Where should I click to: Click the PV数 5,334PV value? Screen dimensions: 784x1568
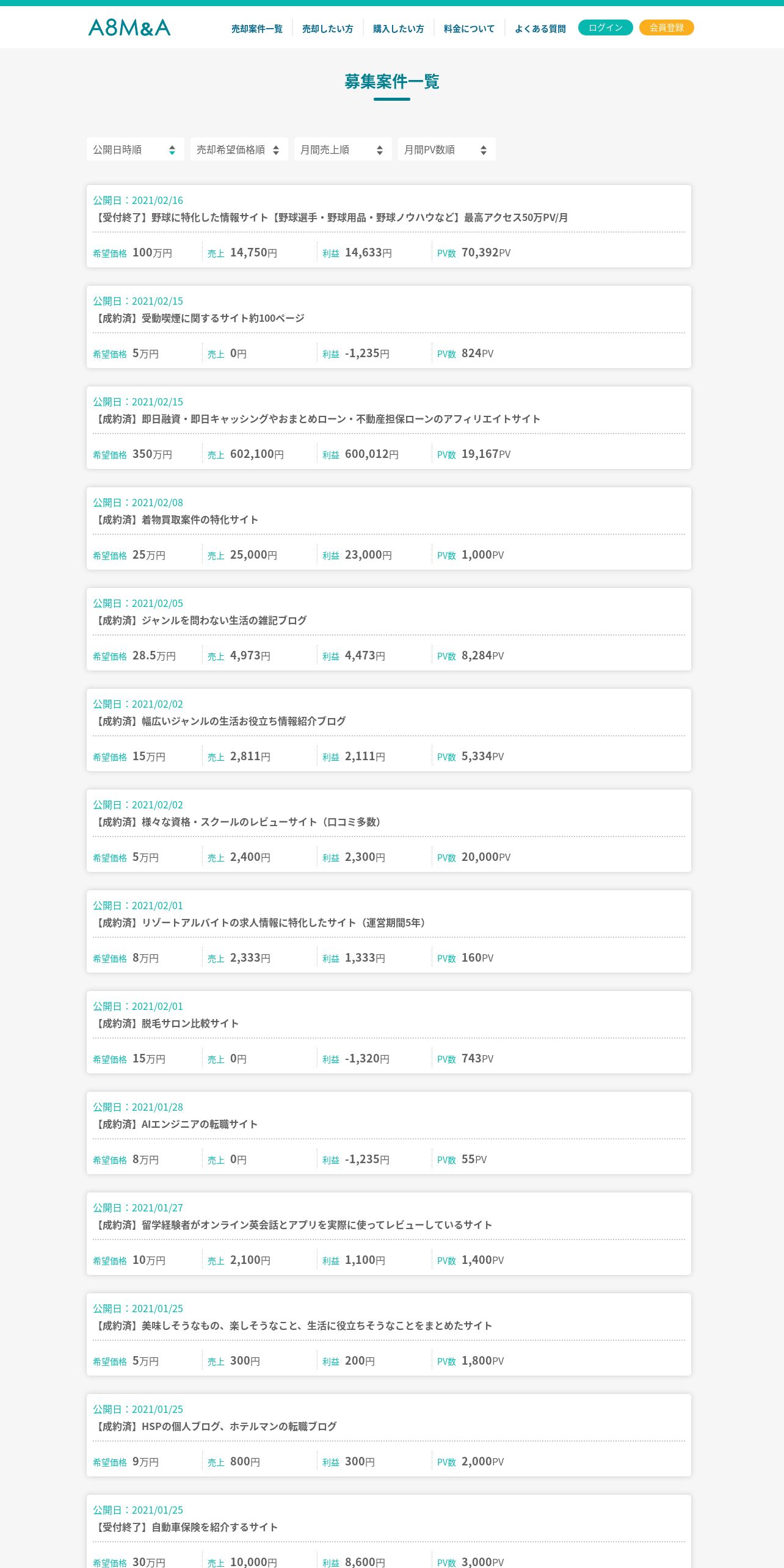coord(471,757)
